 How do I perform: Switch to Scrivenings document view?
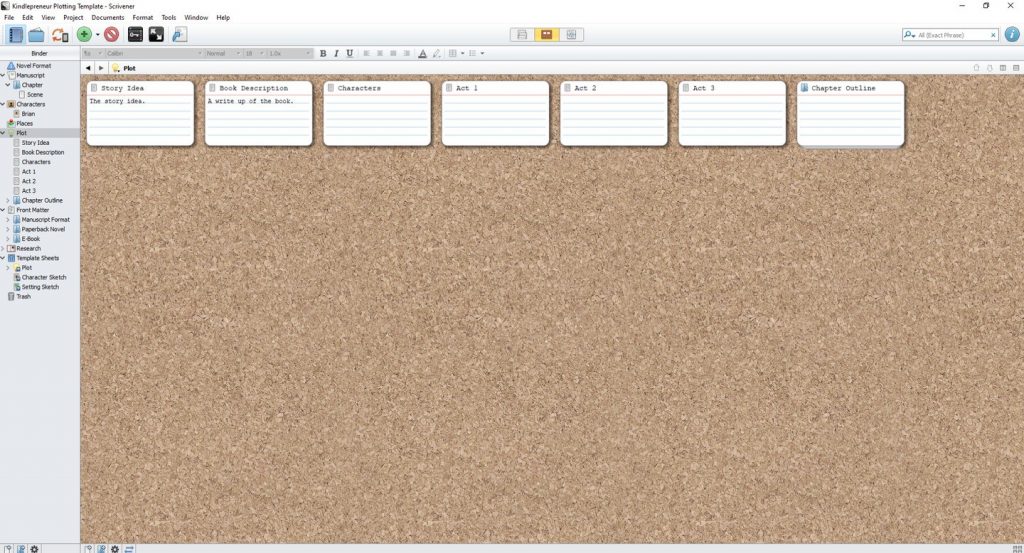coord(522,35)
